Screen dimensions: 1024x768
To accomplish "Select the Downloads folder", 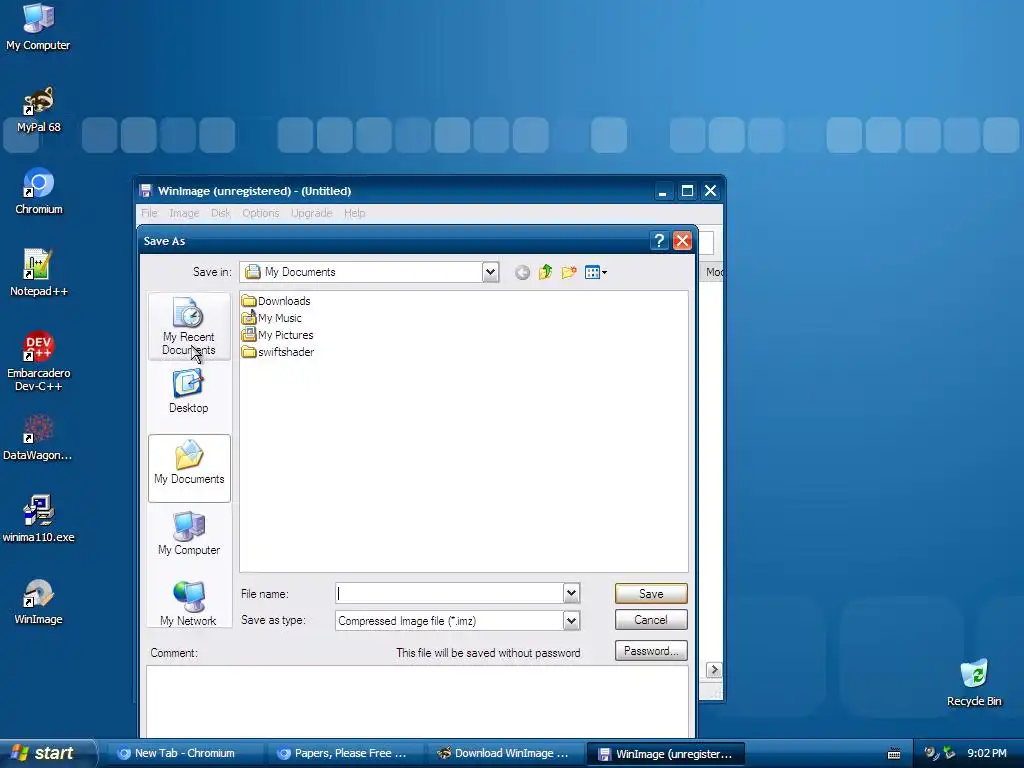I will pyautogui.click(x=276, y=301).
